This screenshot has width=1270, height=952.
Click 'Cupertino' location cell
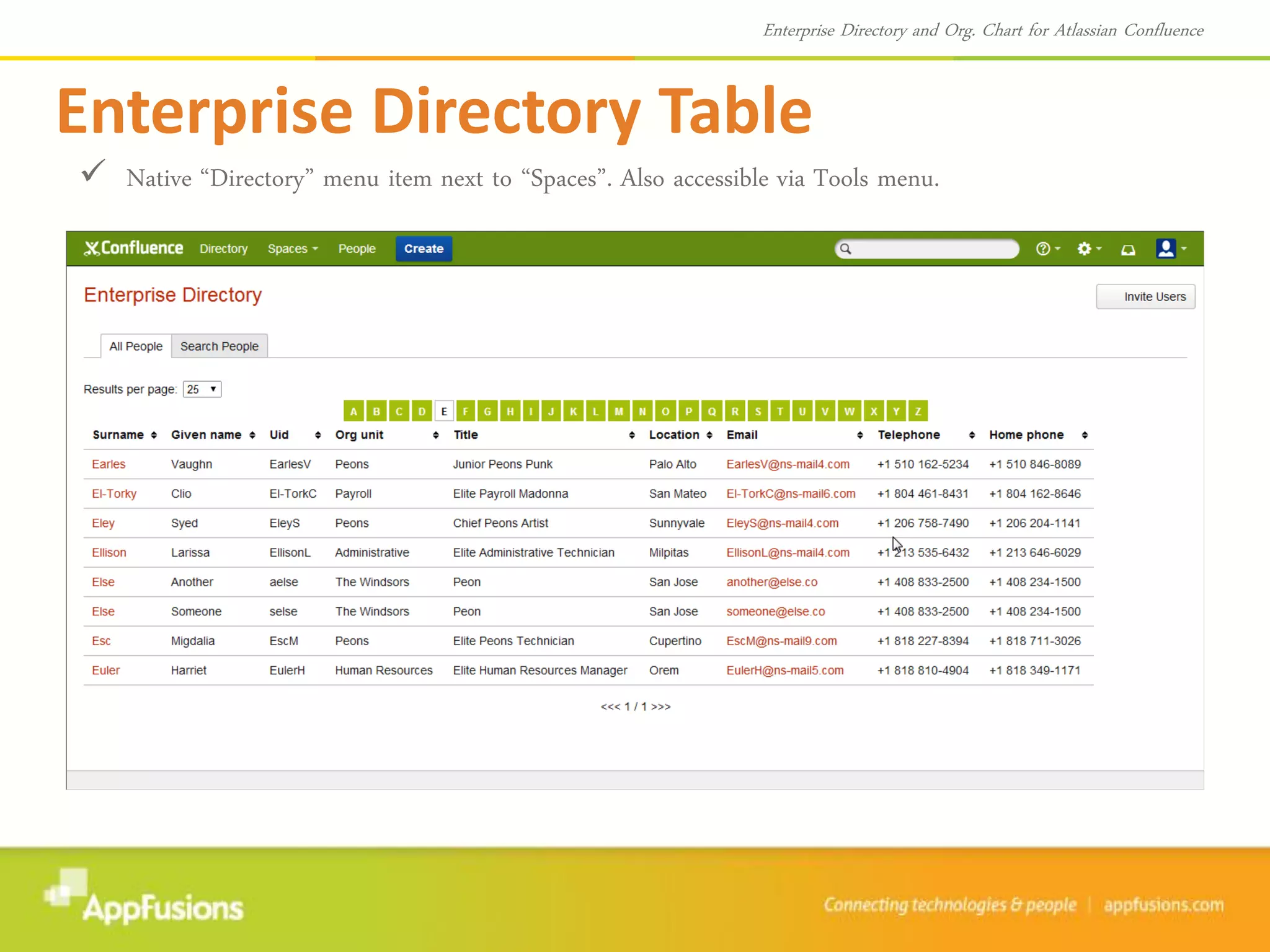pos(675,641)
